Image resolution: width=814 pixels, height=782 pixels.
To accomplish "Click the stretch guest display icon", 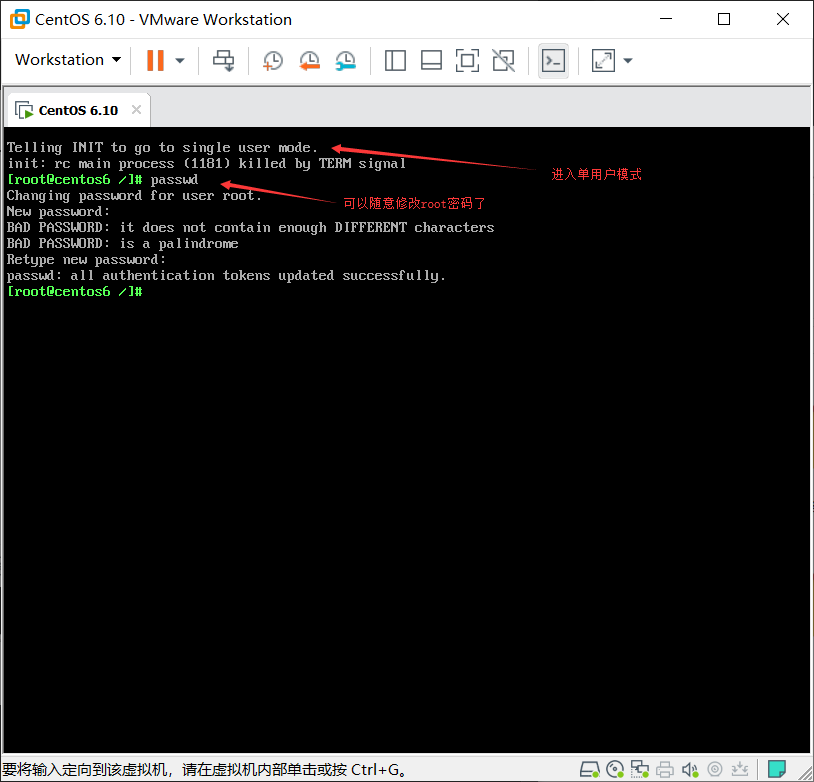I will pyautogui.click(x=603, y=61).
